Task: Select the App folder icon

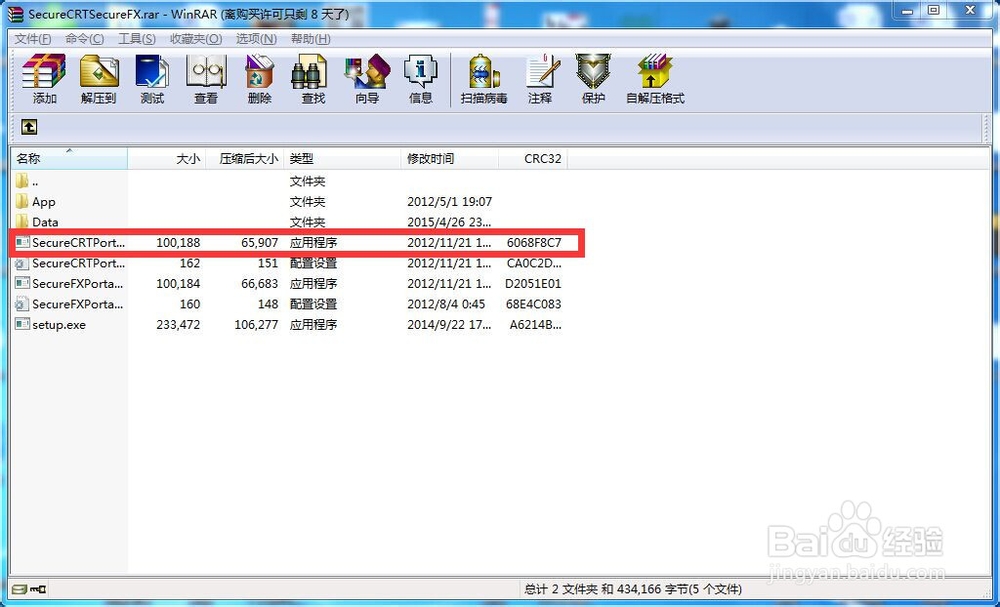Action: (22, 201)
